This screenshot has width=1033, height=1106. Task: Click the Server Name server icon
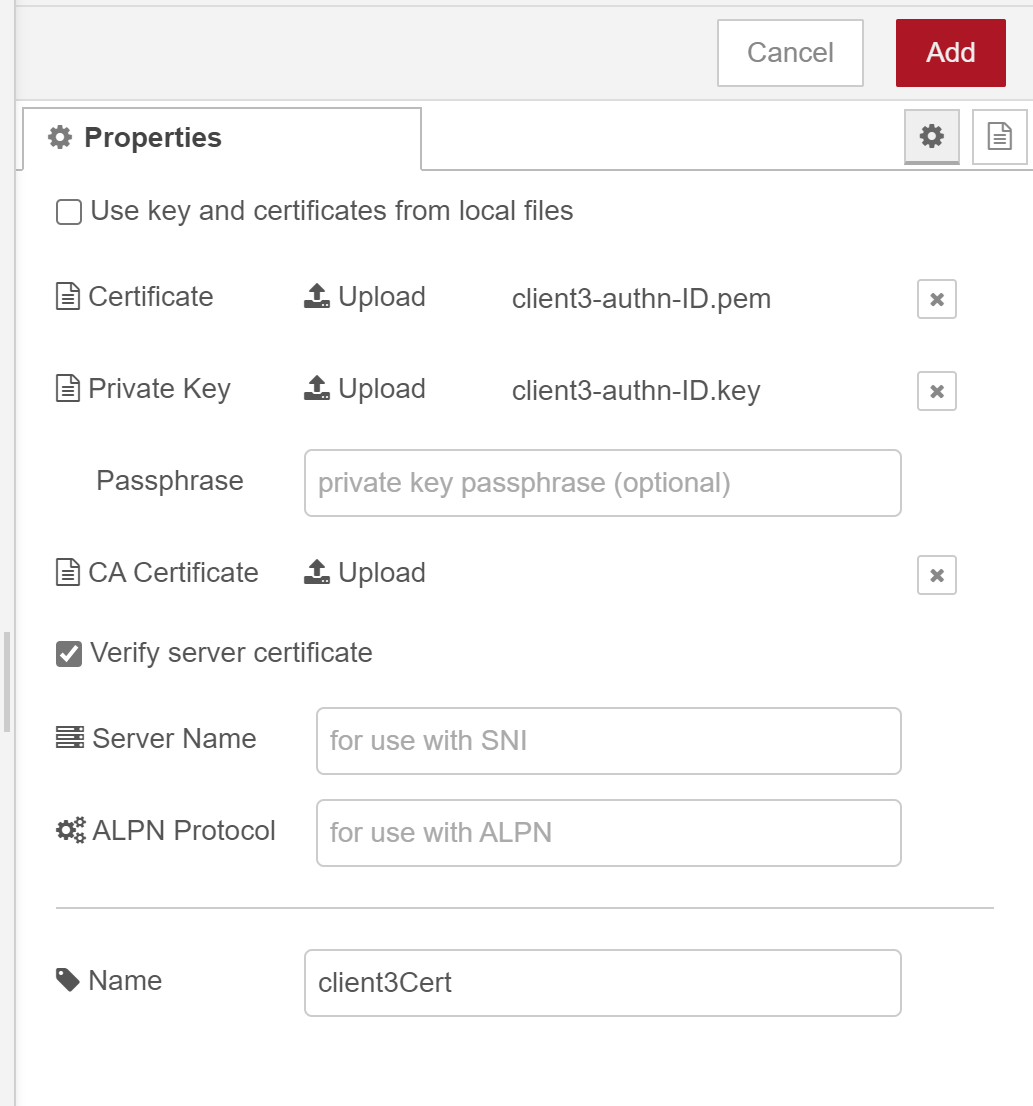(x=70, y=739)
